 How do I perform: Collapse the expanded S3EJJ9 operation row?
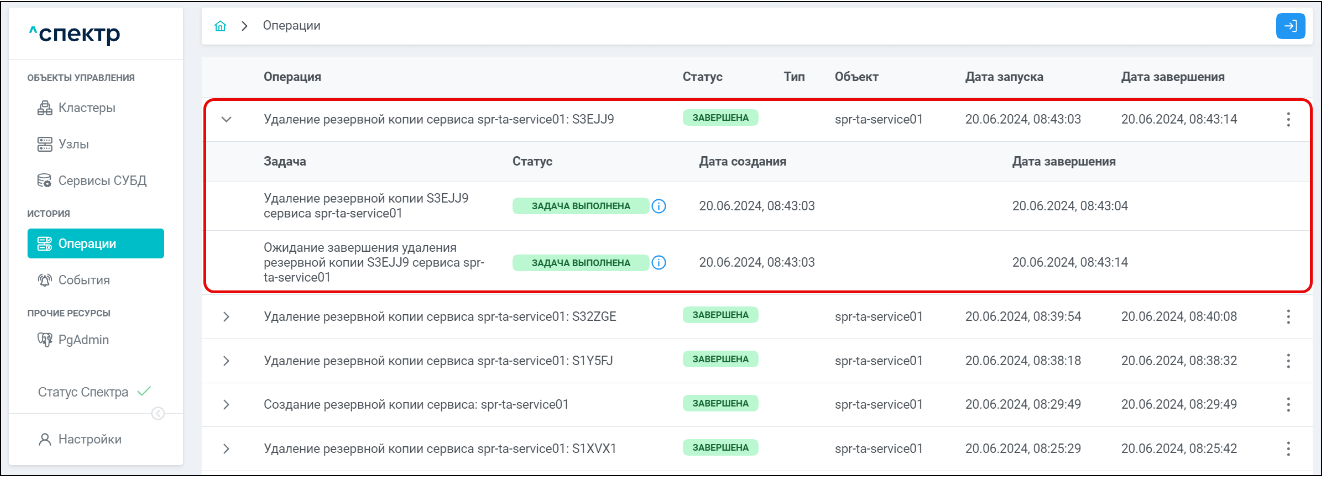coord(226,120)
